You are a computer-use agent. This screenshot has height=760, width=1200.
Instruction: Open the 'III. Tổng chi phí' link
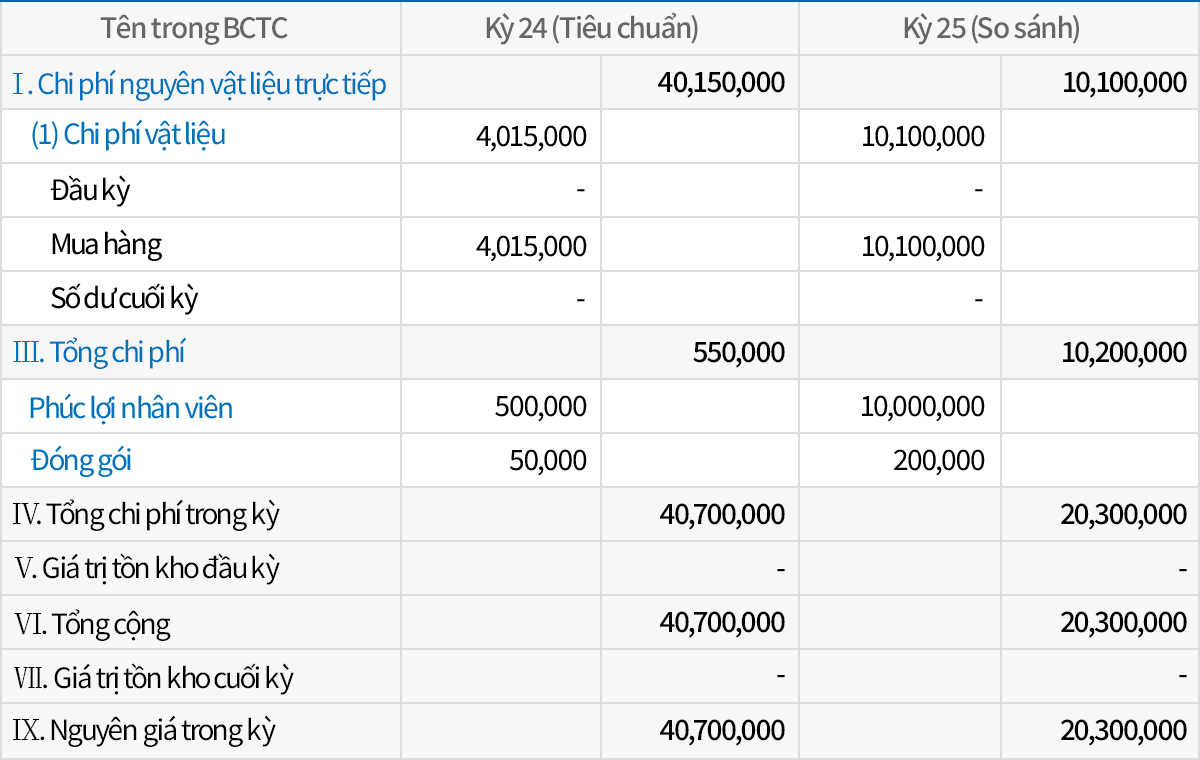tap(99, 353)
